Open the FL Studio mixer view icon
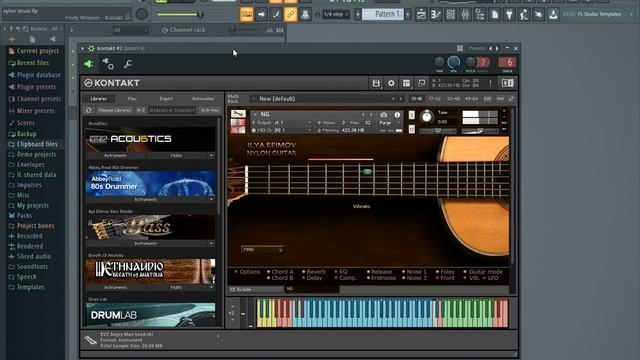 465,15
